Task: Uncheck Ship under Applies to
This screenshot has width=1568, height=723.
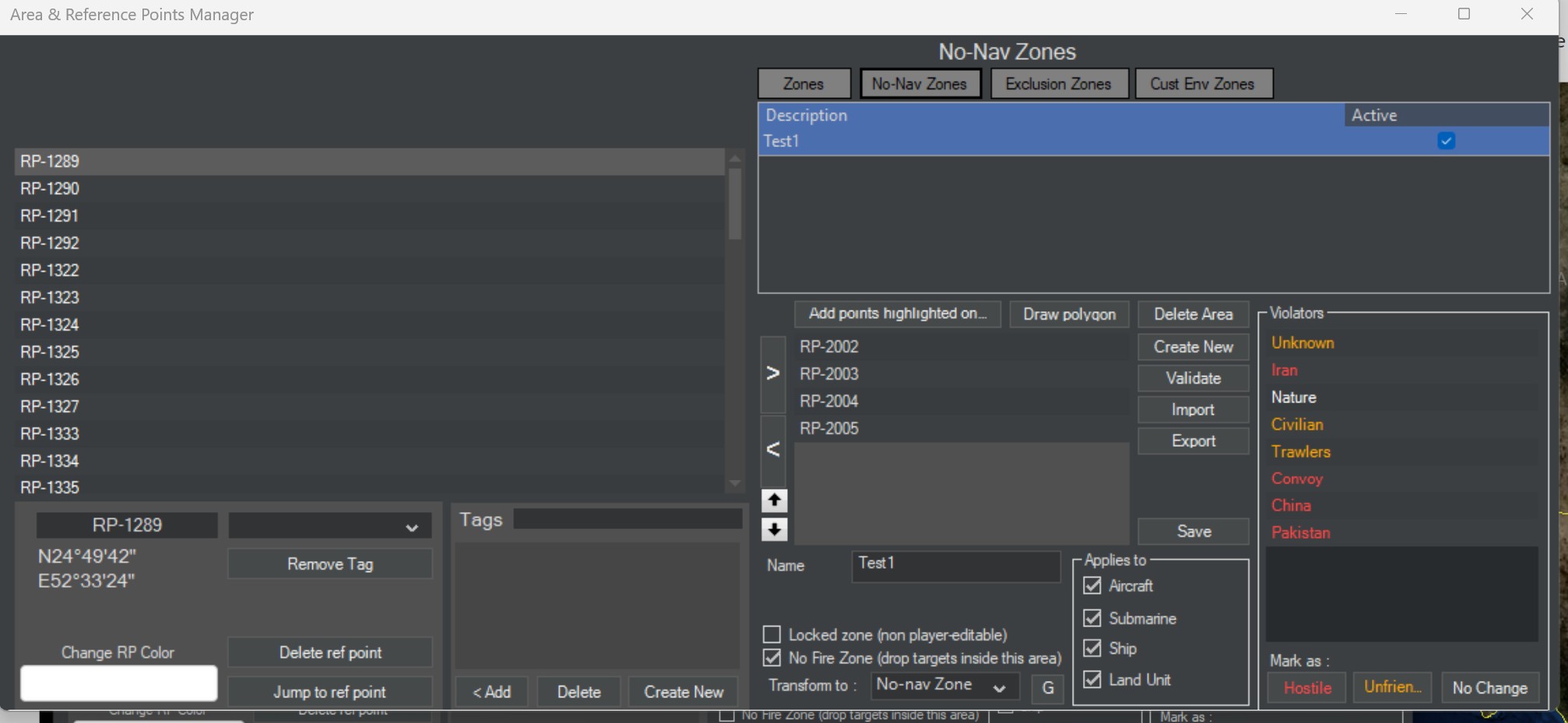Action: click(1092, 648)
